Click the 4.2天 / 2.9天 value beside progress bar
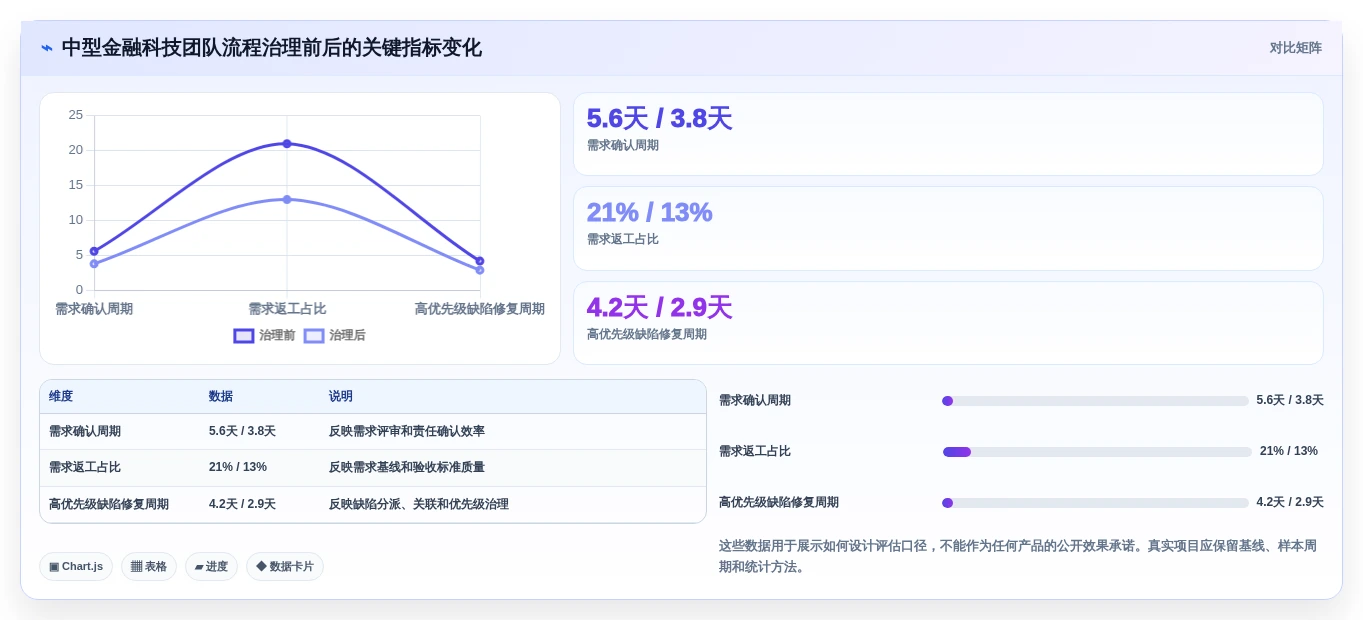This screenshot has height=620, width=1363. click(1290, 503)
